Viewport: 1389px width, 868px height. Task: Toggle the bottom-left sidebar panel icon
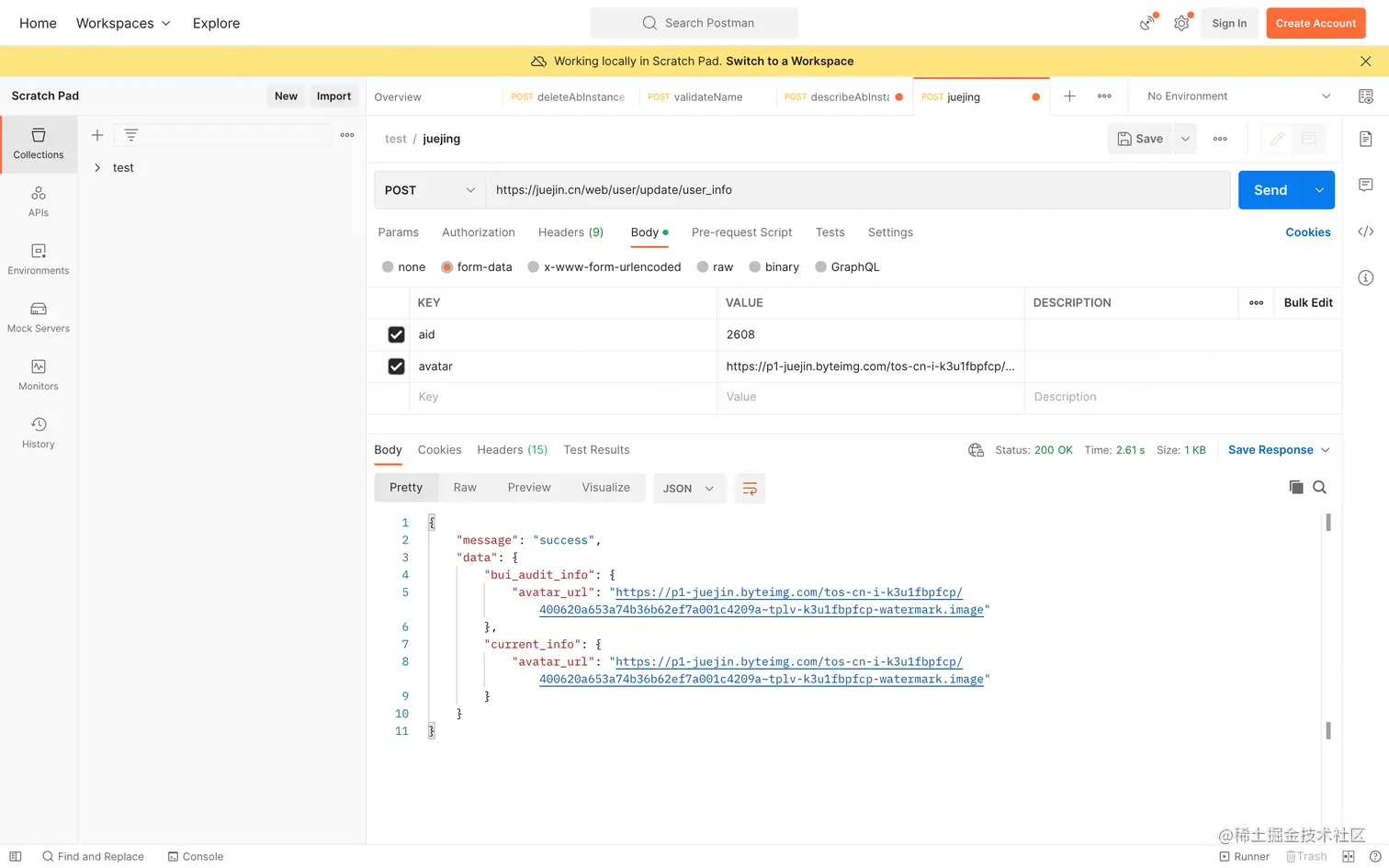(16, 856)
